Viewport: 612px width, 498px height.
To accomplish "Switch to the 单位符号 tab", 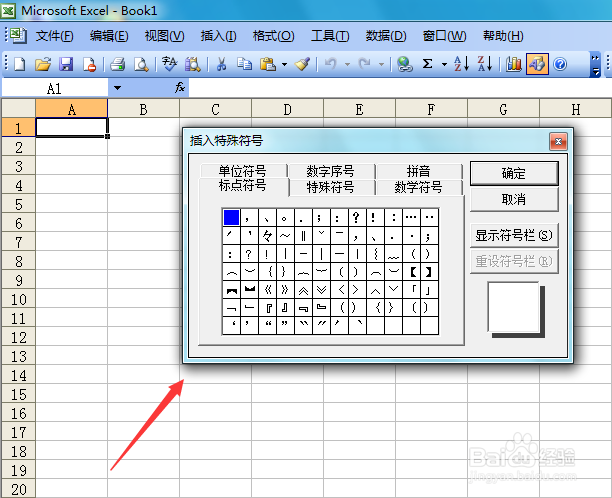I will point(243,171).
